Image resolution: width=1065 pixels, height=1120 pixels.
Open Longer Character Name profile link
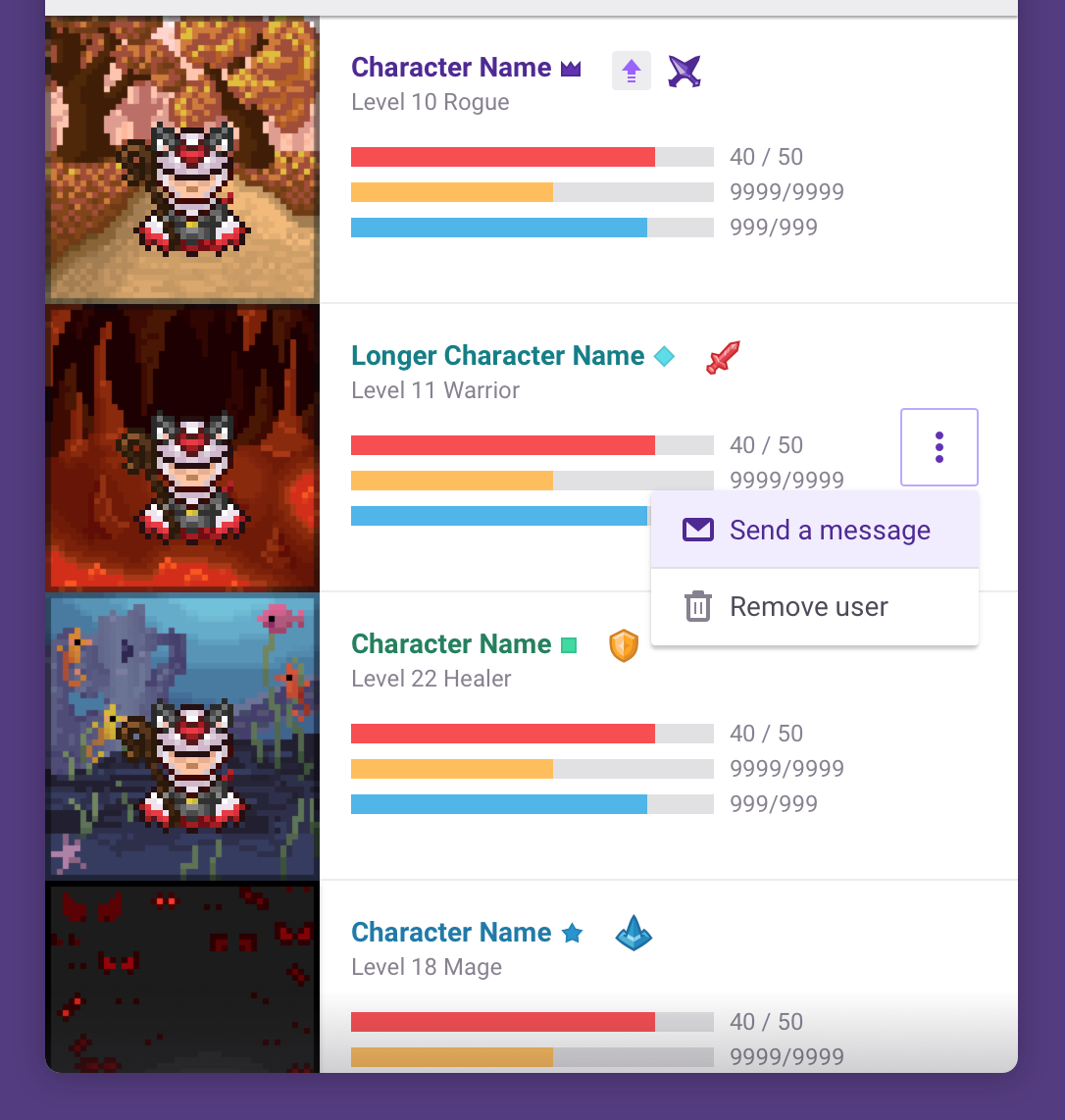[x=498, y=356]
